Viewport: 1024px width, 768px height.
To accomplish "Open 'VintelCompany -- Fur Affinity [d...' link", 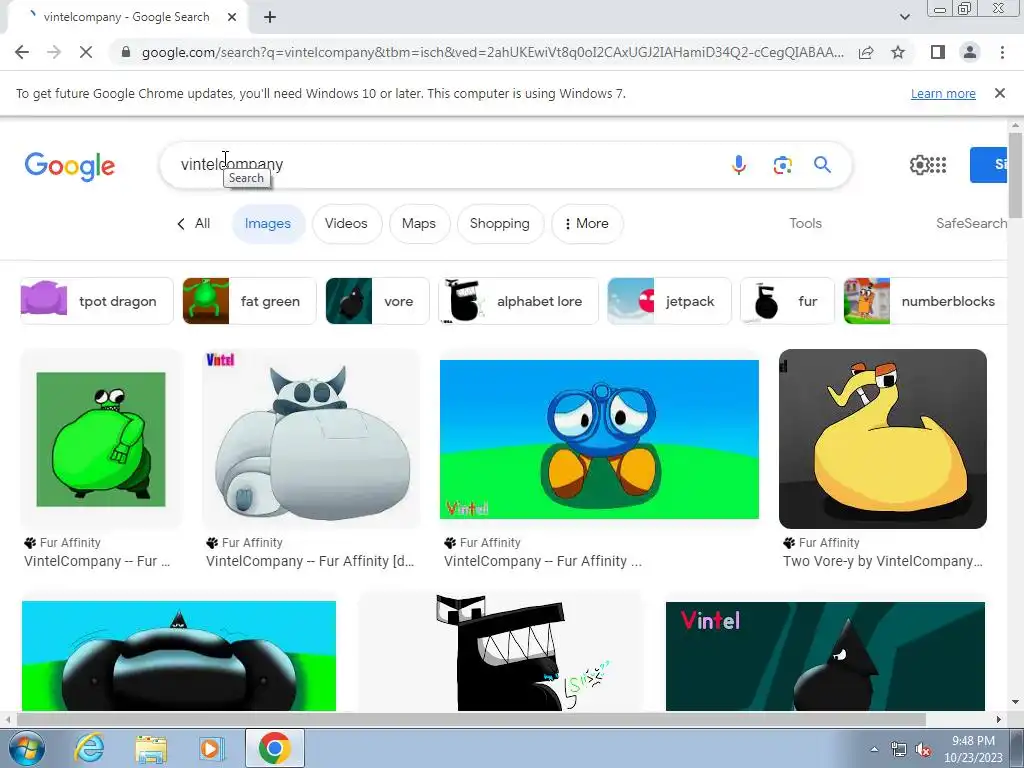I will [x=310, y=561].
